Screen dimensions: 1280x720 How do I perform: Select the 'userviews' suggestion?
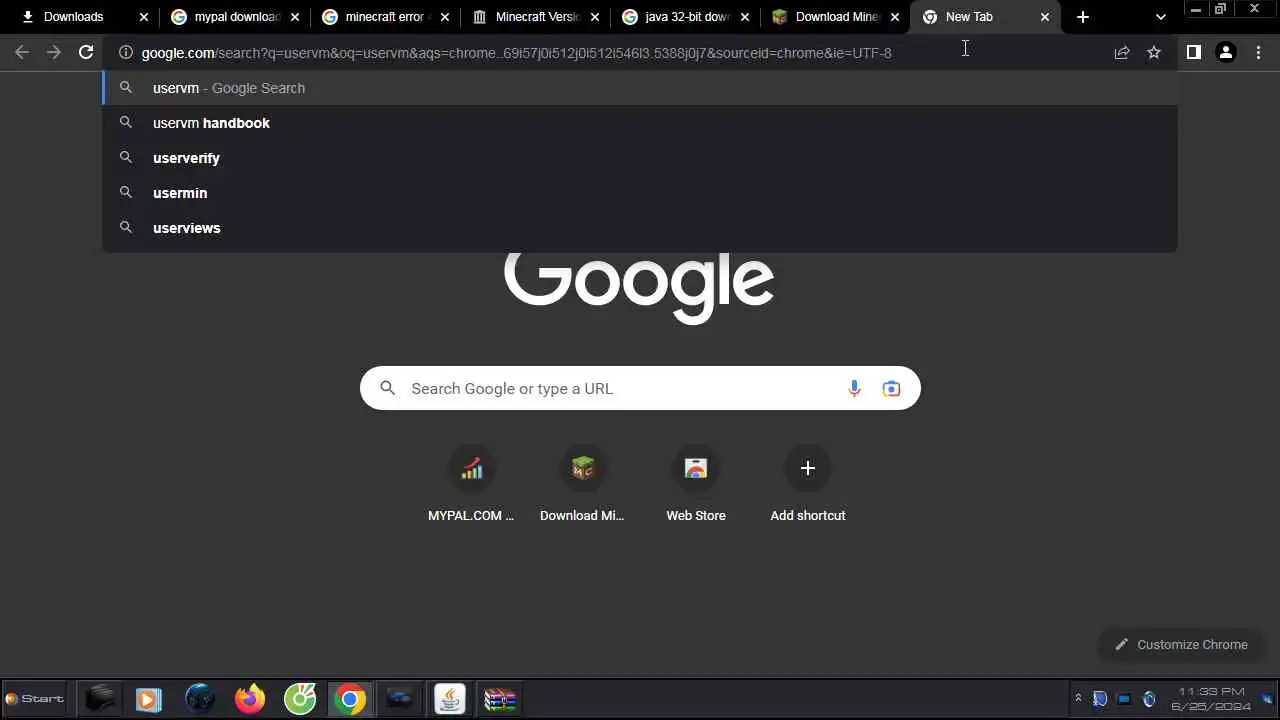click(640, 228)
